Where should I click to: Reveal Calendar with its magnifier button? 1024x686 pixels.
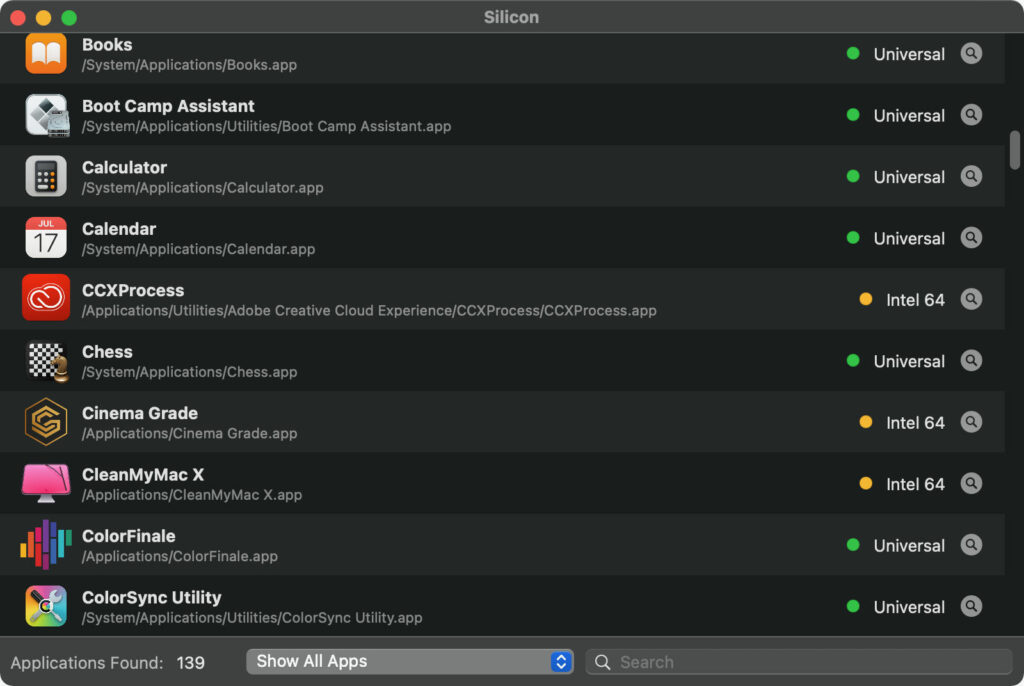coord(971,238)
